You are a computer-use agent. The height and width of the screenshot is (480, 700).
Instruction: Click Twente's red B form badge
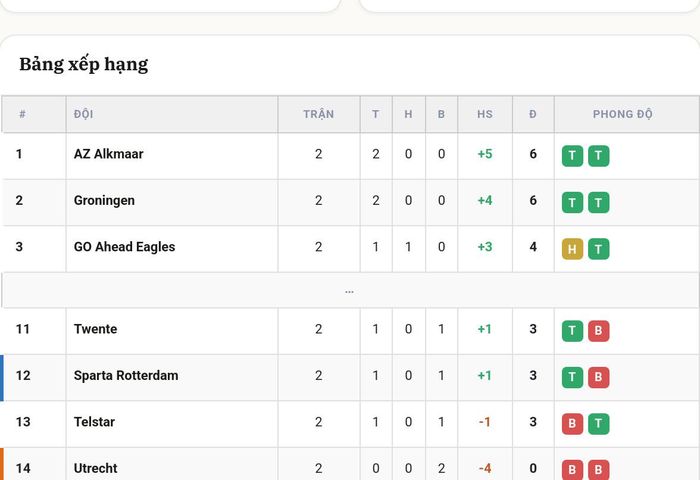click(x=598, y=331)
